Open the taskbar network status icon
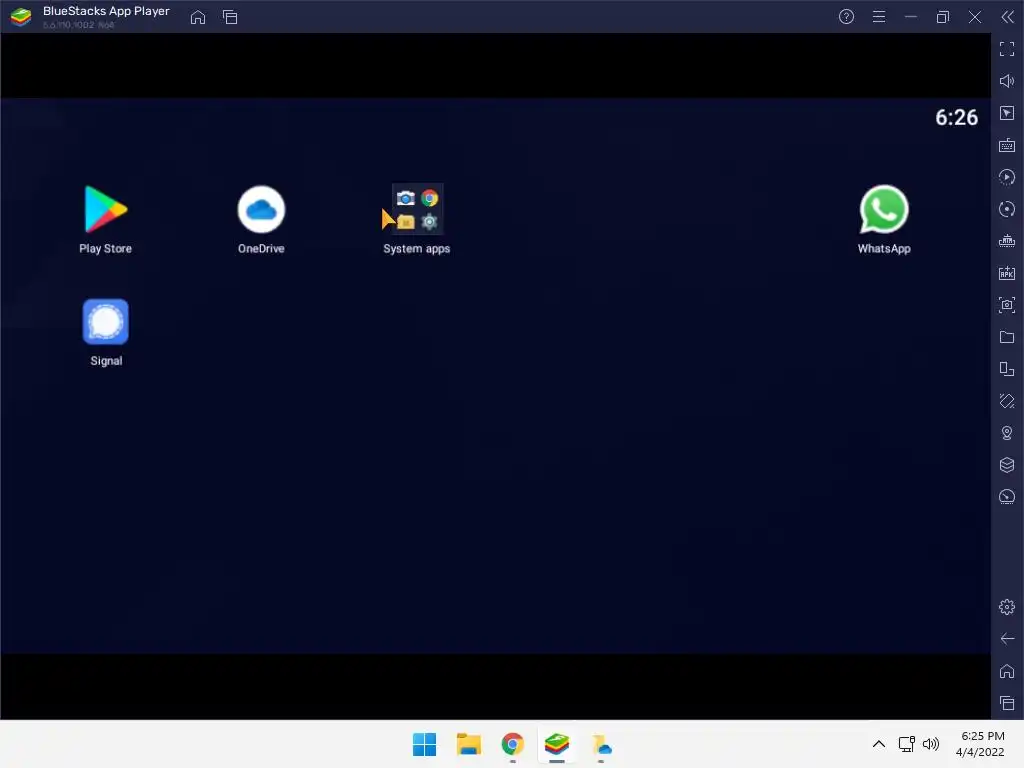Image resolution: width=1024 pixels, height=768 pixels. click(x=906, y=744)
